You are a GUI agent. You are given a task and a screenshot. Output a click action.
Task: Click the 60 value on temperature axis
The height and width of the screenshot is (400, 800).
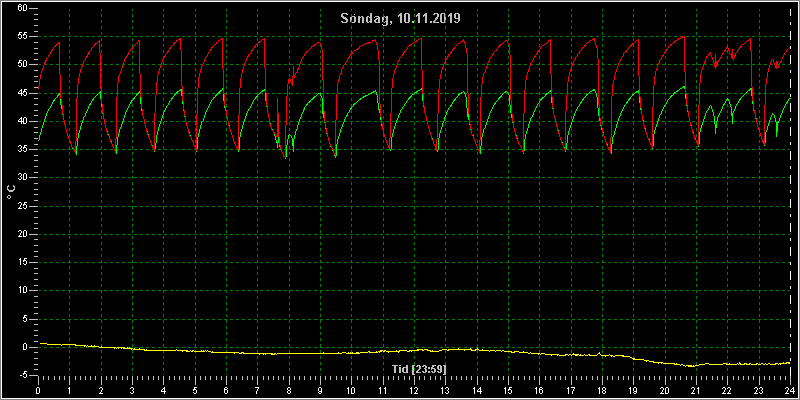(x=22, y=8)
